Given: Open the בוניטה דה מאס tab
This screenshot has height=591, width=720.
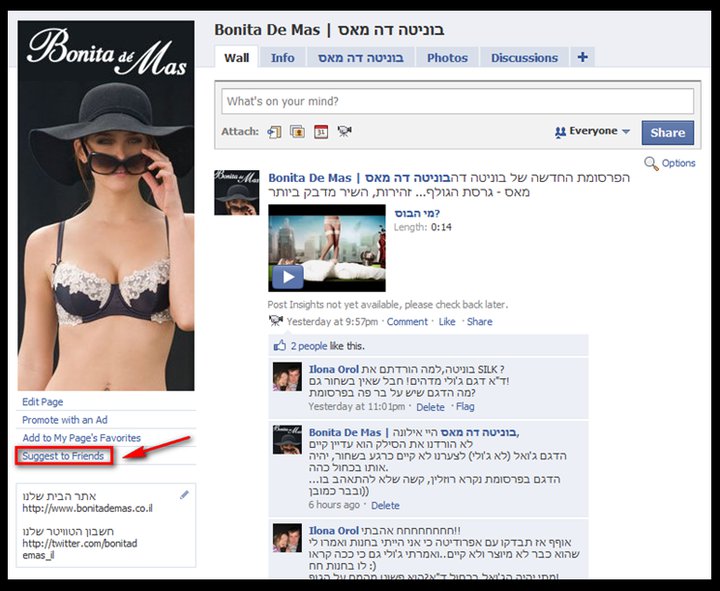Looking at the screenshot, I should click(361, 58).
